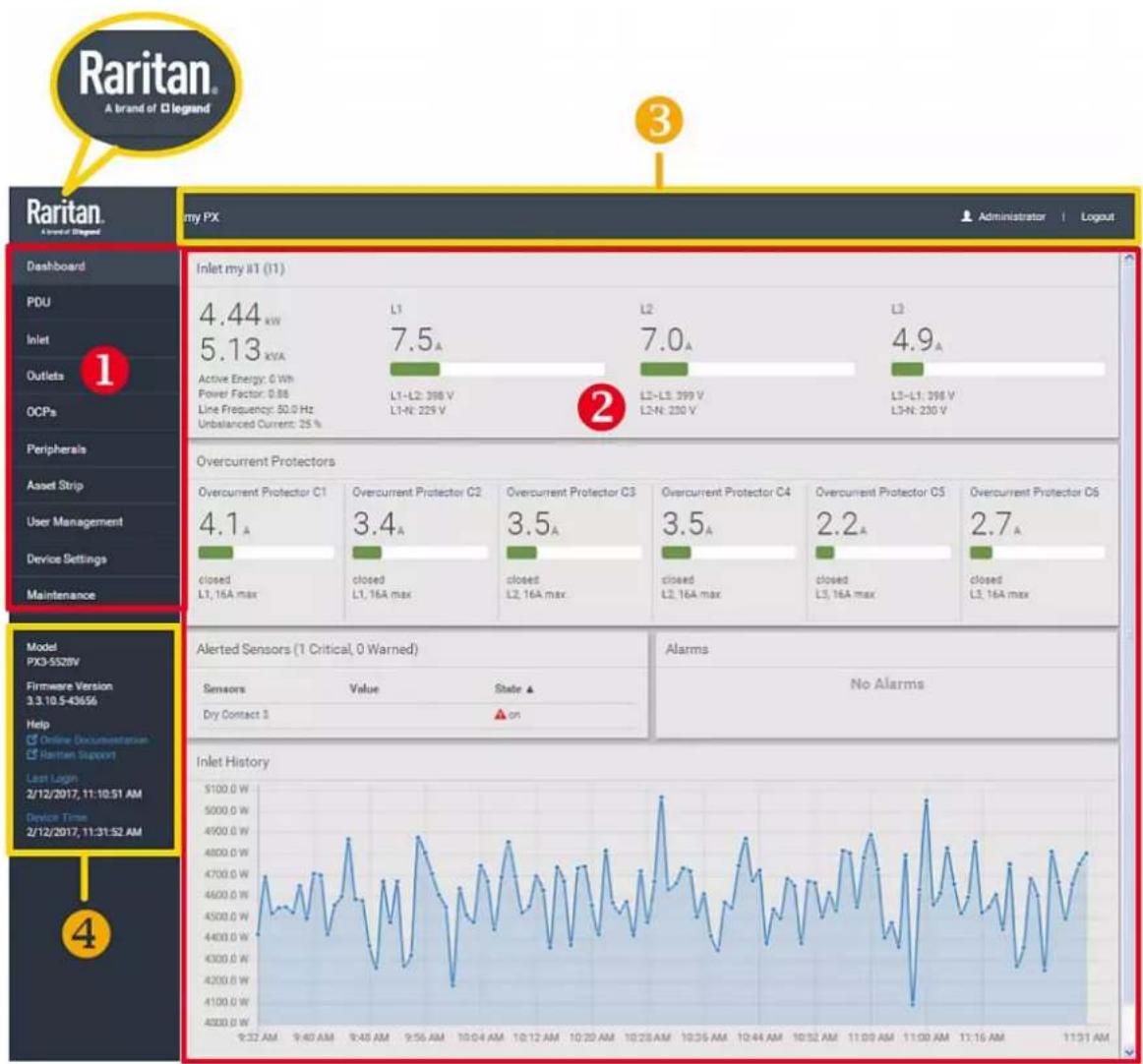Click the Administrator account link
The height and width of the screenshot is (1064, 1143).
tap(1011, 216)
